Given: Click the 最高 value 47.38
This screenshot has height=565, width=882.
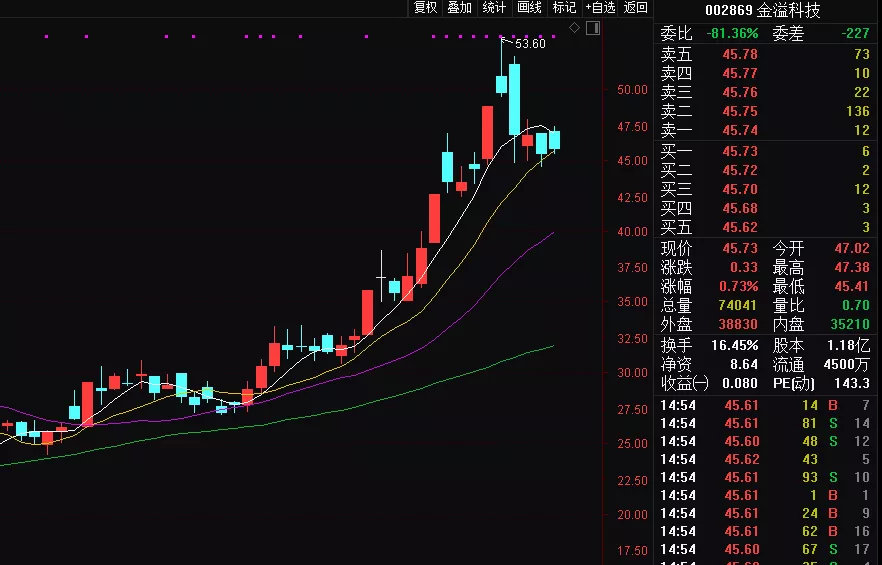Looking at the screenshot, I should tap(852, 267).
